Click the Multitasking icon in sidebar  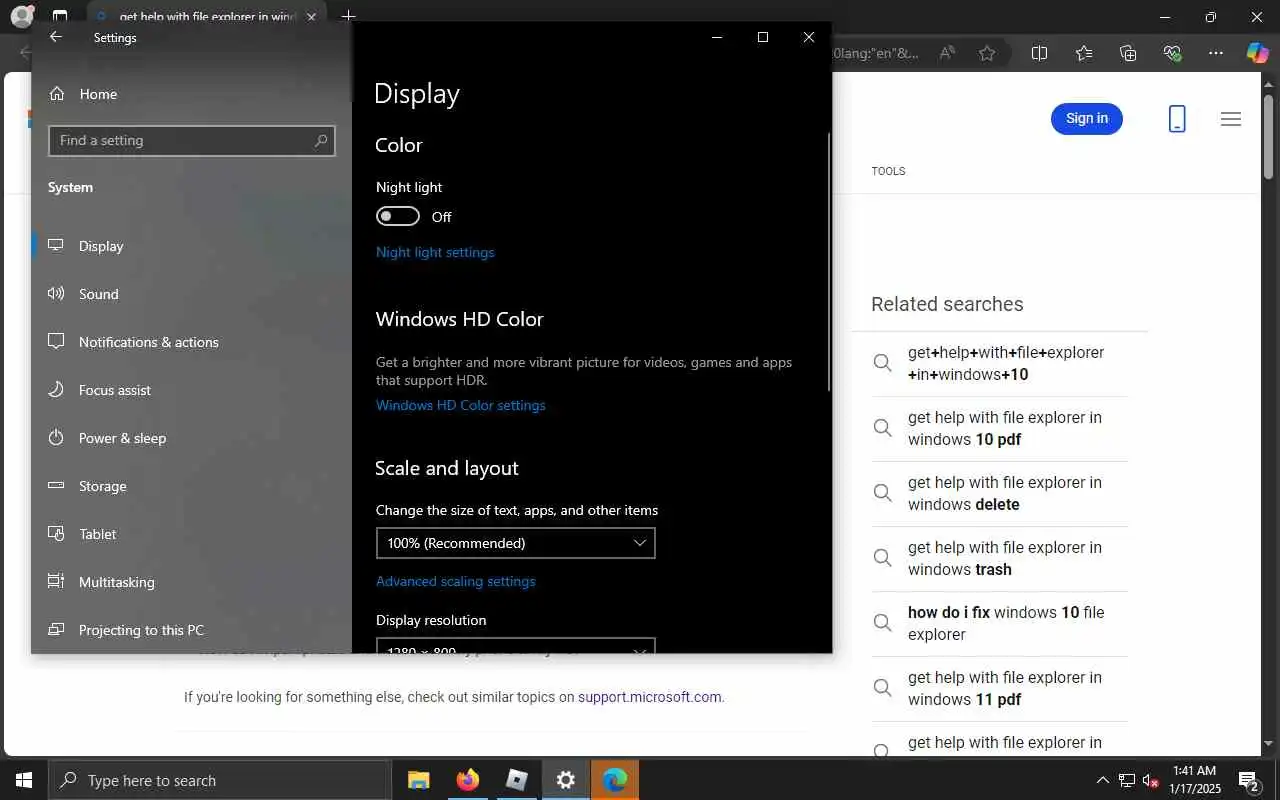[57, 582]
